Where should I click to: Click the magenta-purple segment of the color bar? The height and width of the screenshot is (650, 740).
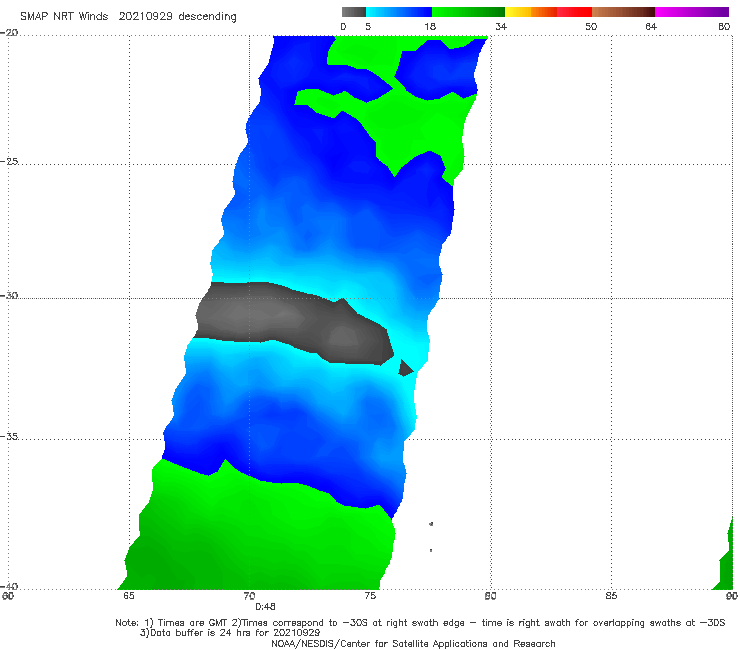tap(692, 12)
